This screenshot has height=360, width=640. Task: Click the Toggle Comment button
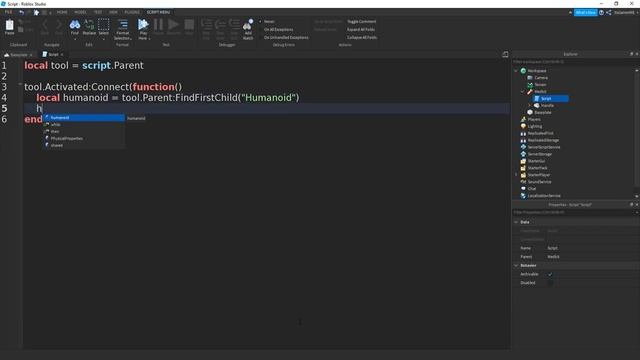362,22
